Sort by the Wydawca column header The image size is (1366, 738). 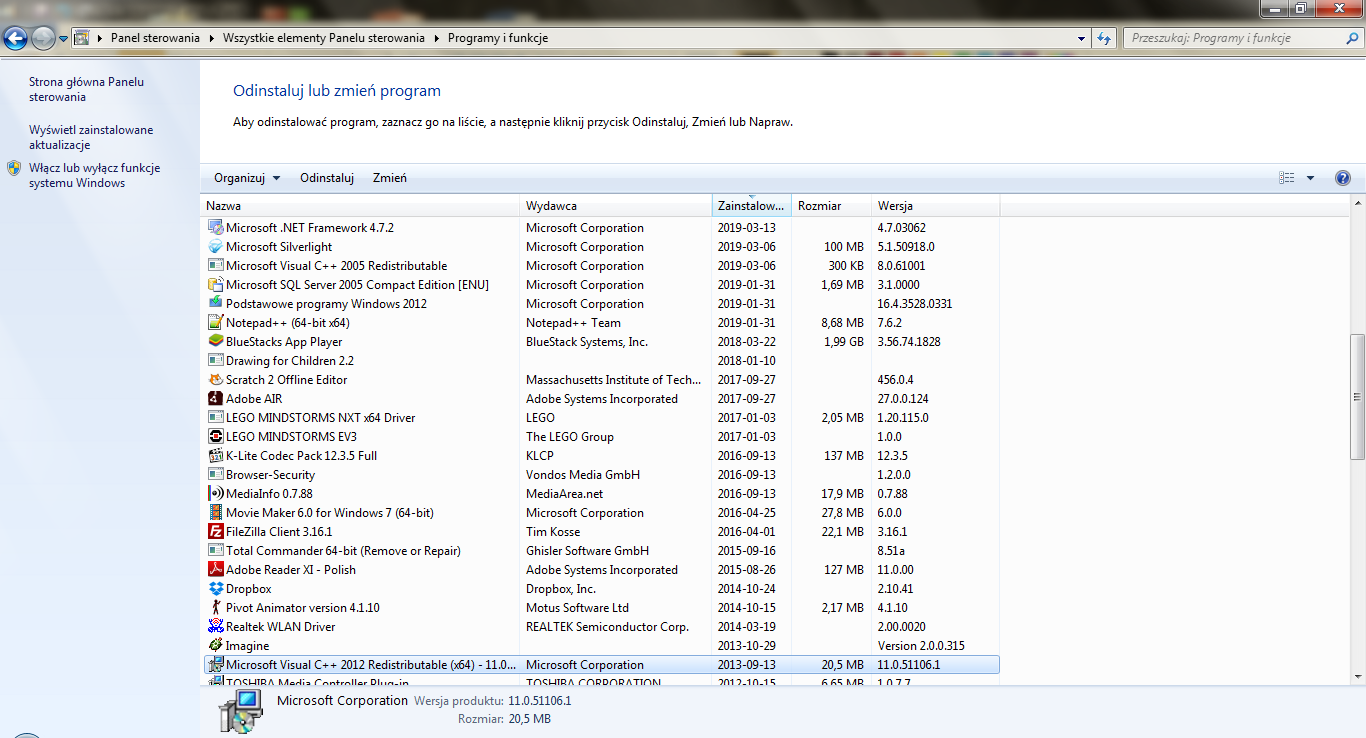click(616, 206)
